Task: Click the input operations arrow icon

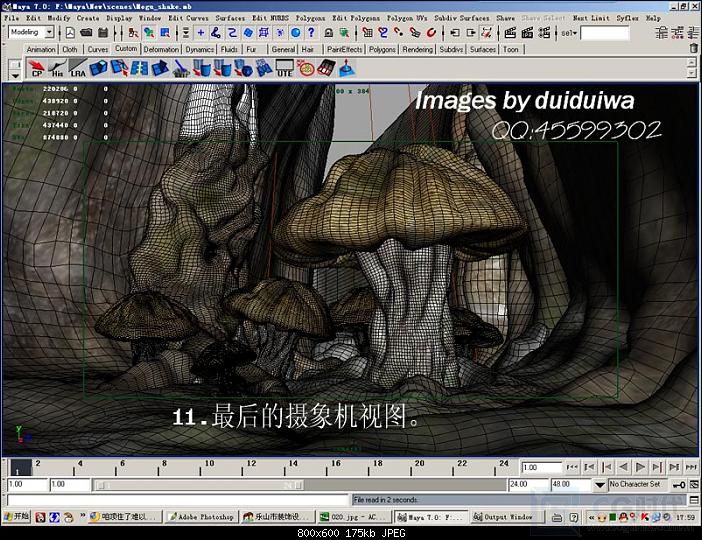Action: [455, 33]
